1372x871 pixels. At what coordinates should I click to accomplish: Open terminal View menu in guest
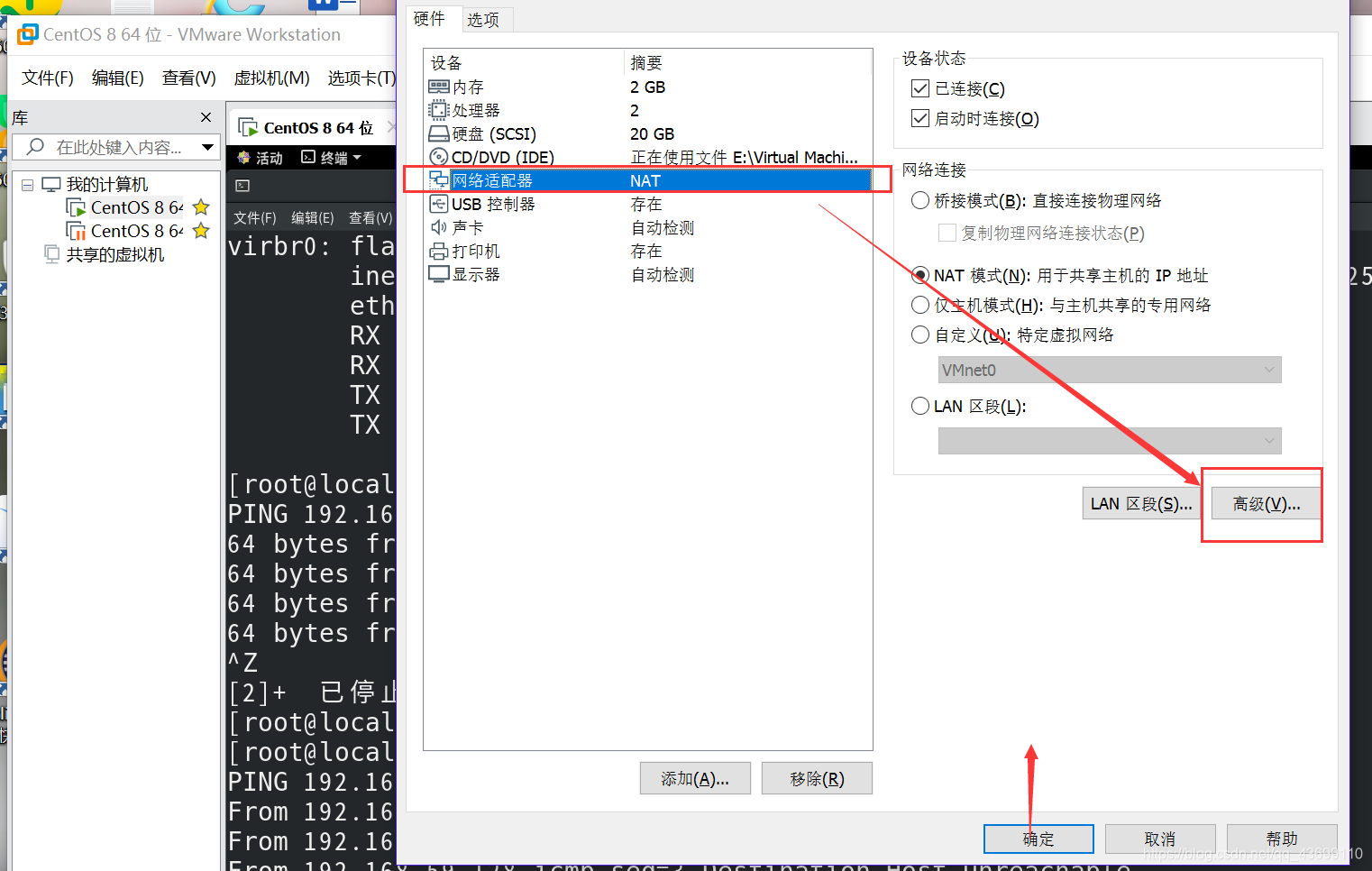click(x=370, y=217)
